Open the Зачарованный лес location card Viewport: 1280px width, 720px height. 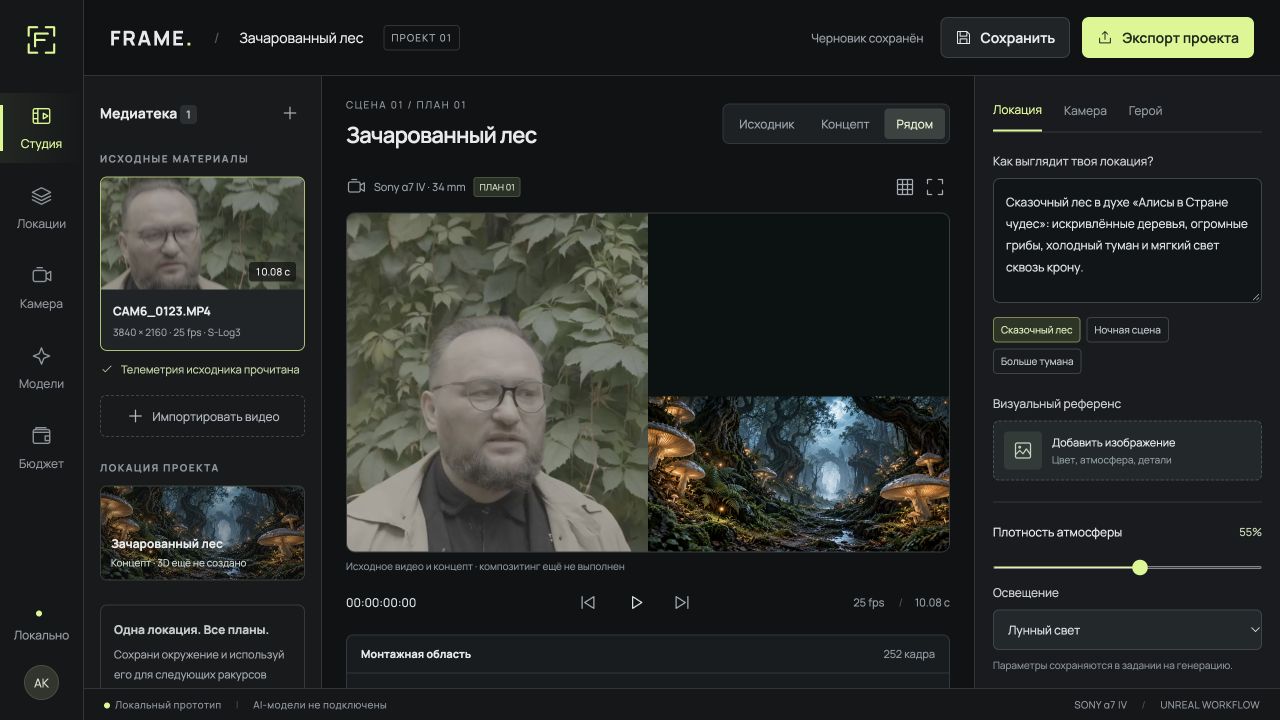click(x=202, y=533)
